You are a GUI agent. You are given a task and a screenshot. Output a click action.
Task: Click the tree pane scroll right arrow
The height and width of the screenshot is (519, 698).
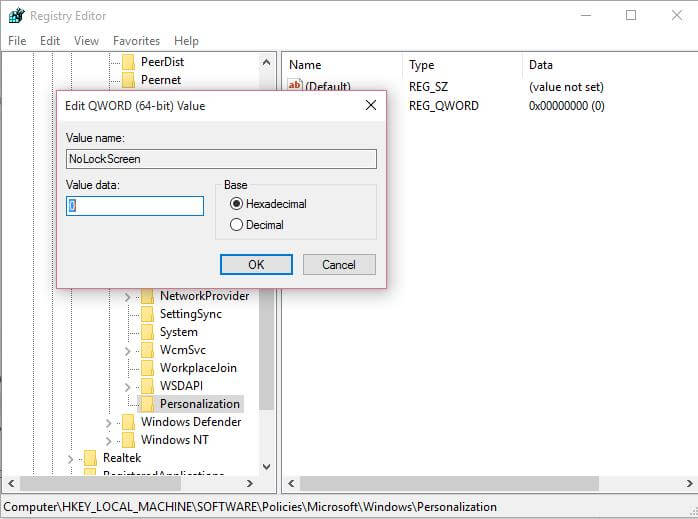pyautogui.click(x=250, y=483)
